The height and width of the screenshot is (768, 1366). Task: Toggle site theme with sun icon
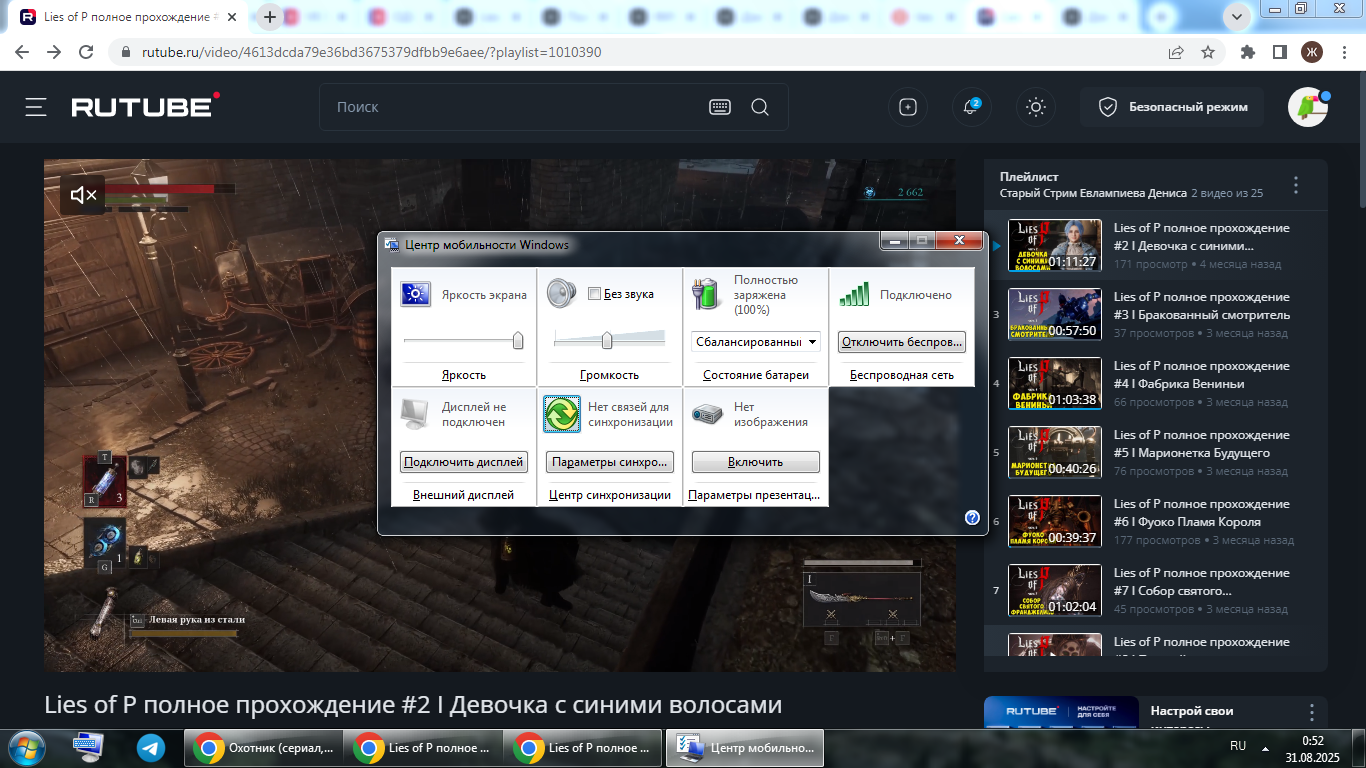coord(1036,107)
